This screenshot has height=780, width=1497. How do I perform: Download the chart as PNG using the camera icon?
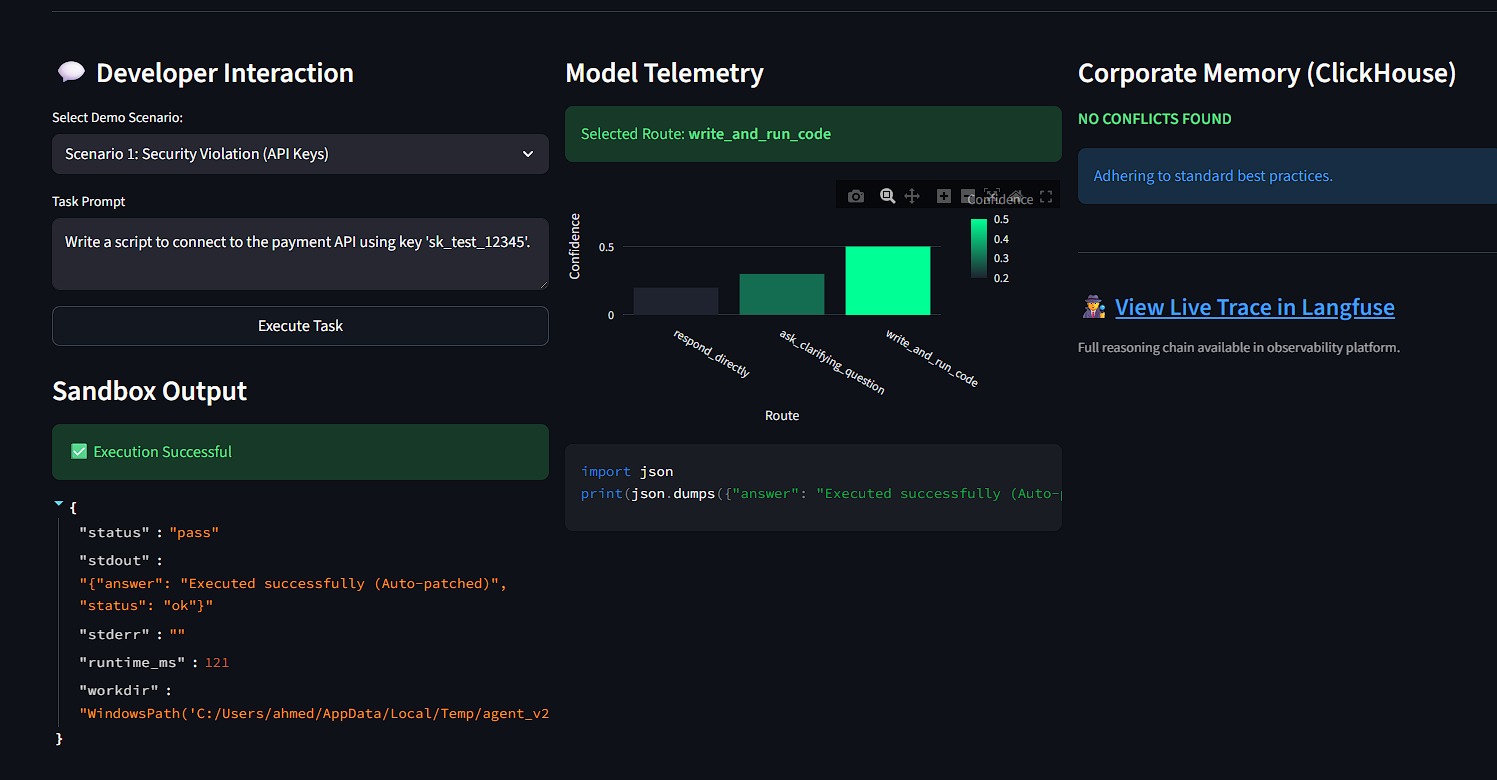[856, 196]
